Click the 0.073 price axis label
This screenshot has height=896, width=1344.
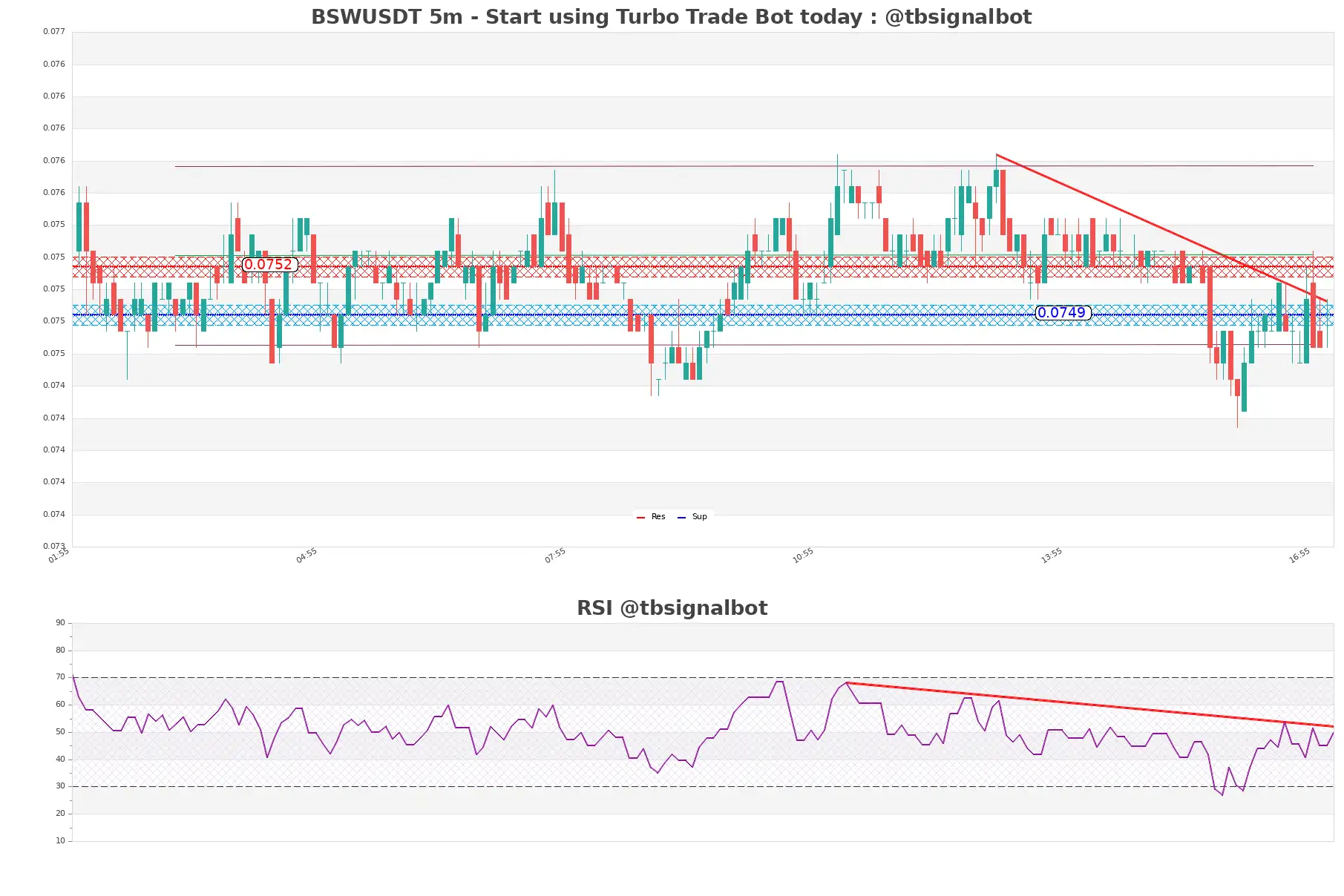[x=54, y=546]
